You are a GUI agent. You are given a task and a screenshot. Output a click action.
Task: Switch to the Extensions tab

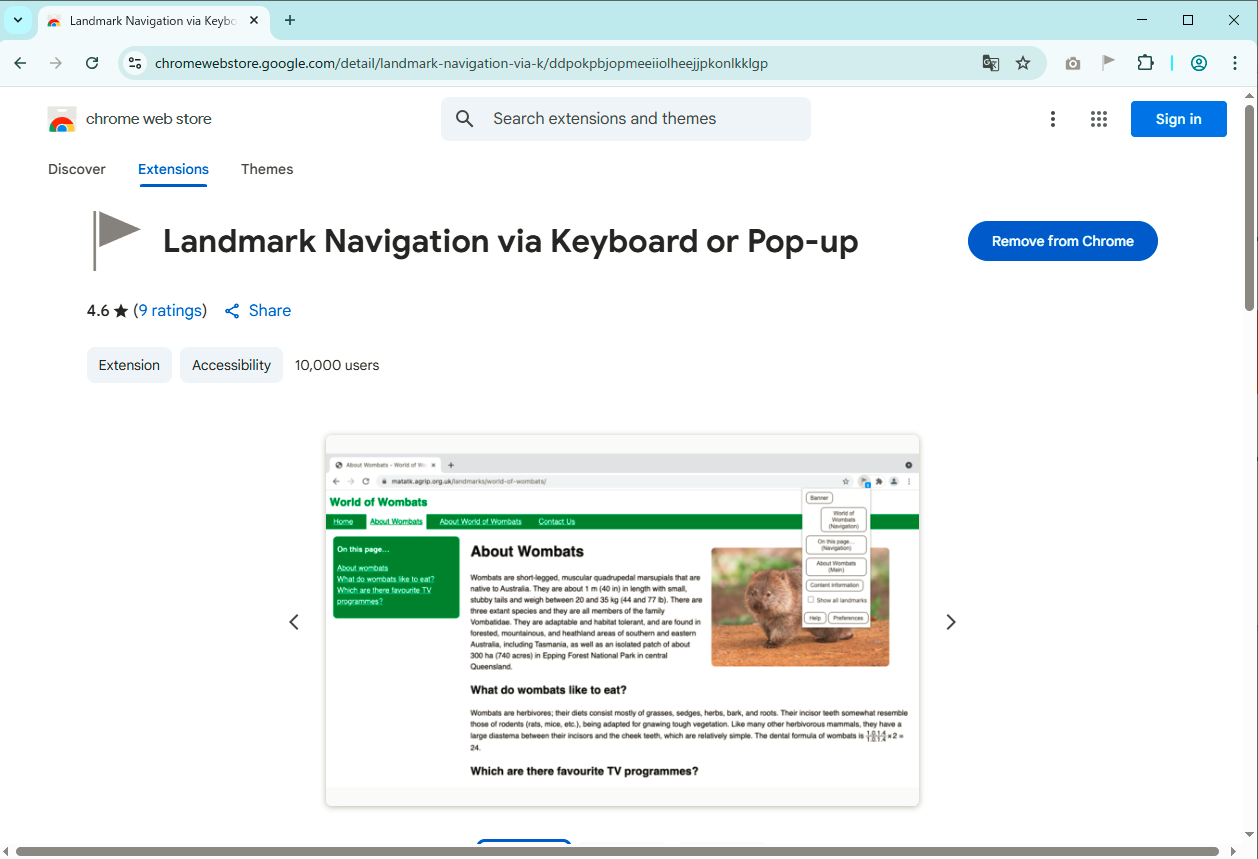[x=173, y=169]
